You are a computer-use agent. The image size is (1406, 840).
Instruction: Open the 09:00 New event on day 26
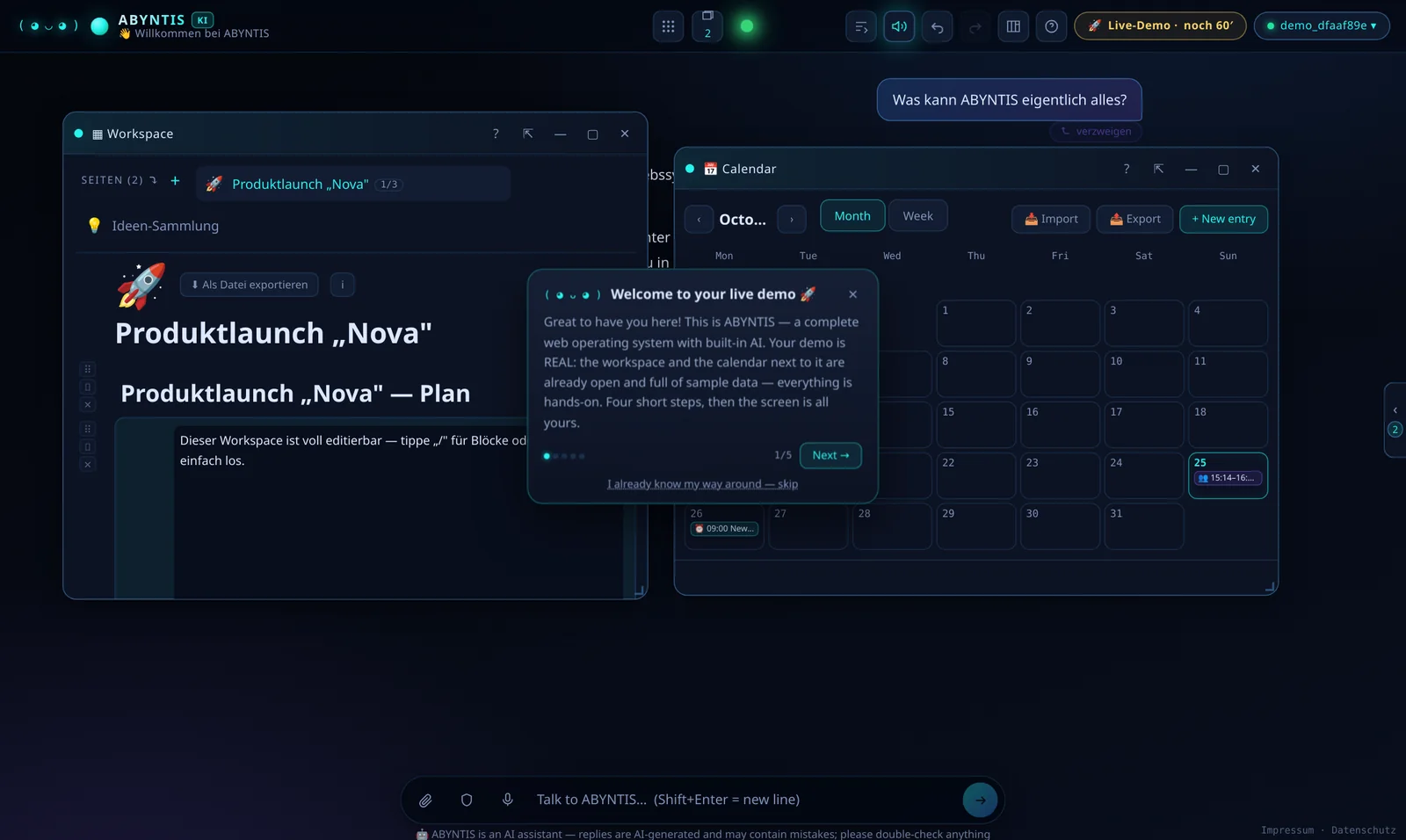click(725, 529)
